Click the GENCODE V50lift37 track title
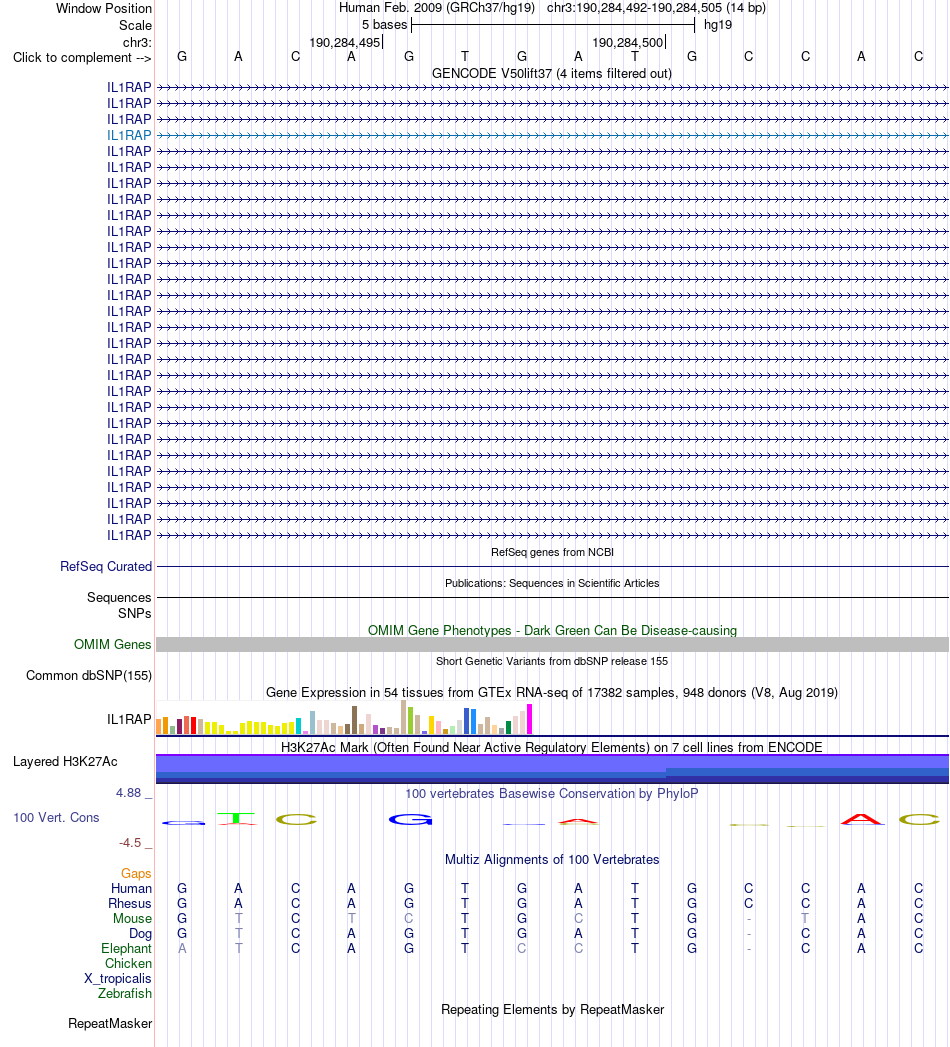Viewport: 950px width, 1047px height. point(551,73)
